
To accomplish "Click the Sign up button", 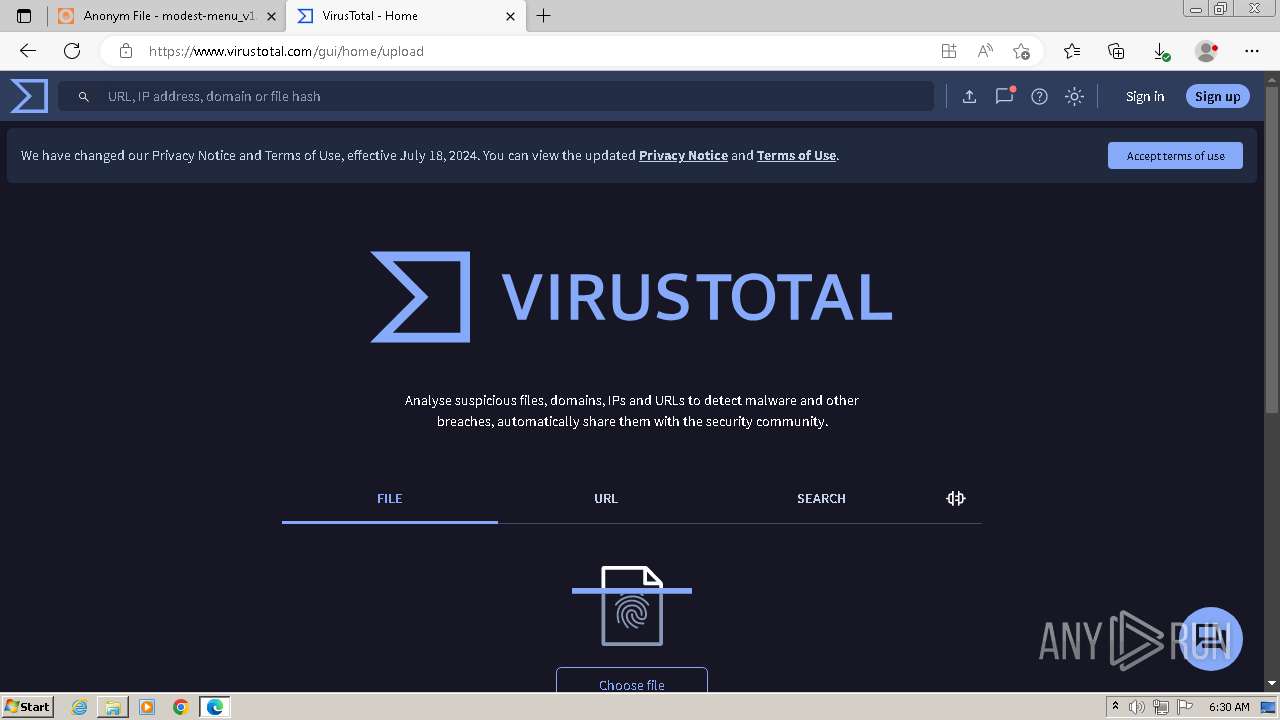I will 1217,96.
